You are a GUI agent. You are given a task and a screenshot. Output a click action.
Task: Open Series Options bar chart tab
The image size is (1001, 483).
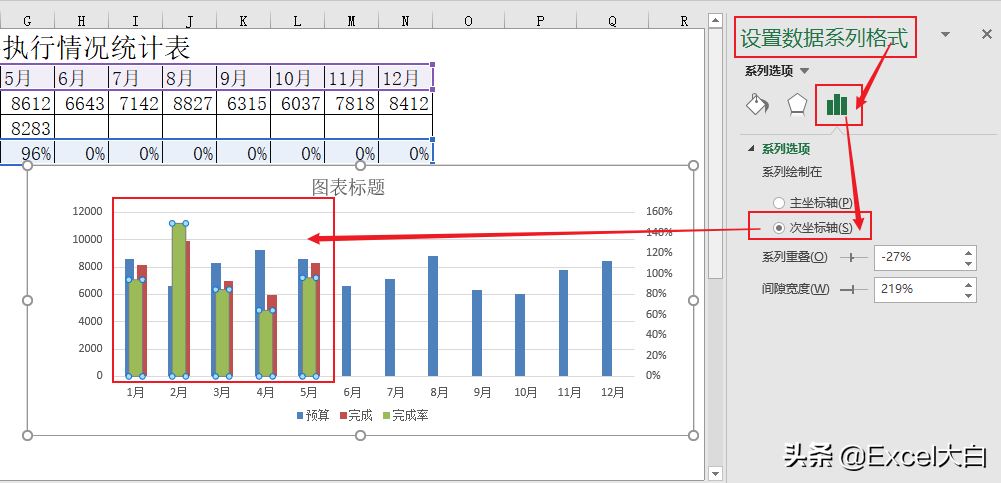[x=837, y=105]
